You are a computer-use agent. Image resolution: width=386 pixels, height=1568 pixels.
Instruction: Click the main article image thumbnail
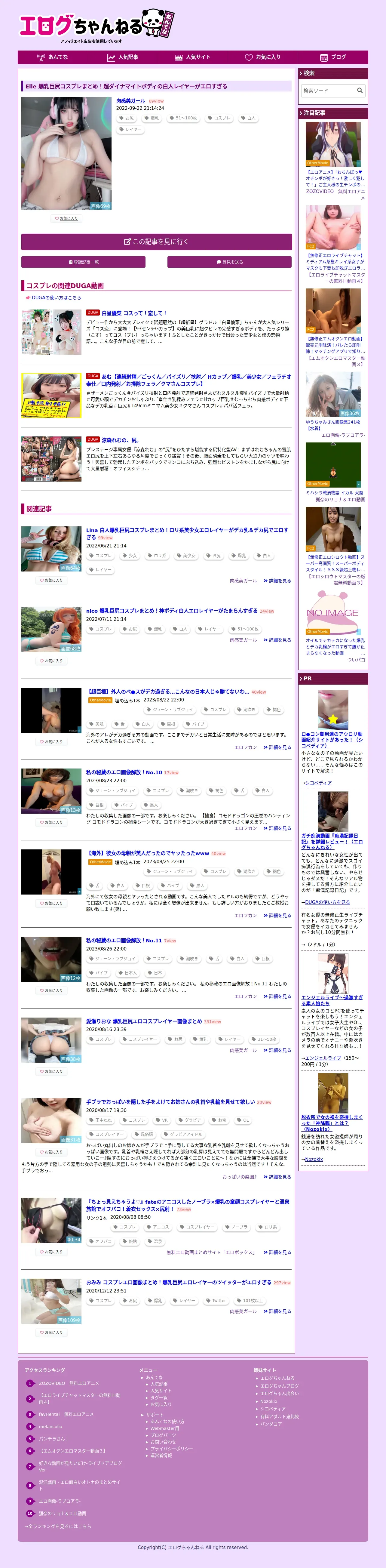point(66,153)
